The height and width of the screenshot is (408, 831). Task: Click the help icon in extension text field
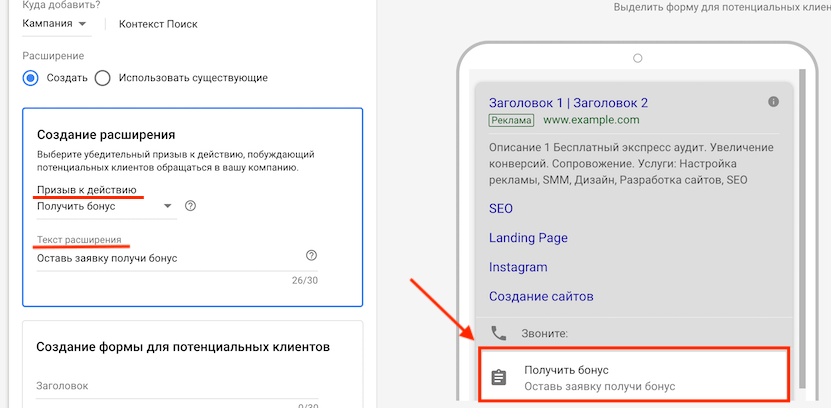[311, 256]
